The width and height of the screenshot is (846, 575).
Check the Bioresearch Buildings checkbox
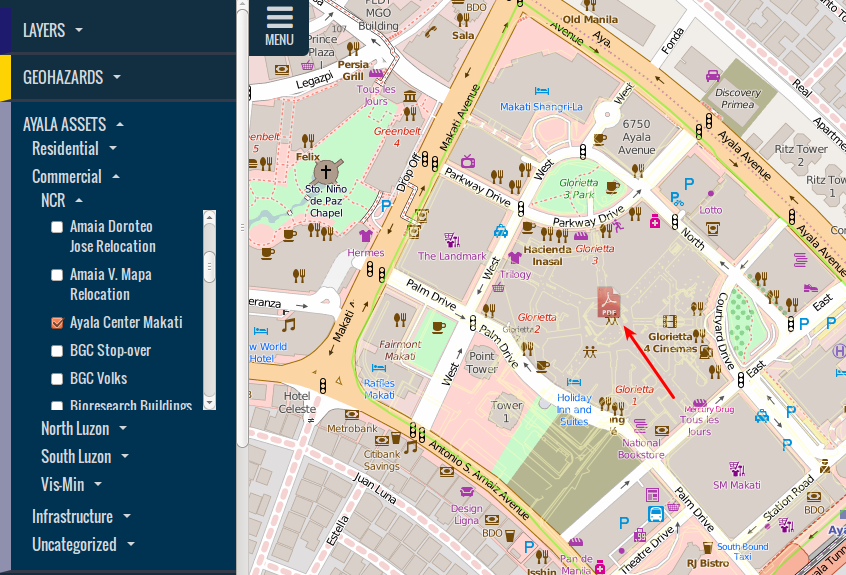[x=57, y=405]
